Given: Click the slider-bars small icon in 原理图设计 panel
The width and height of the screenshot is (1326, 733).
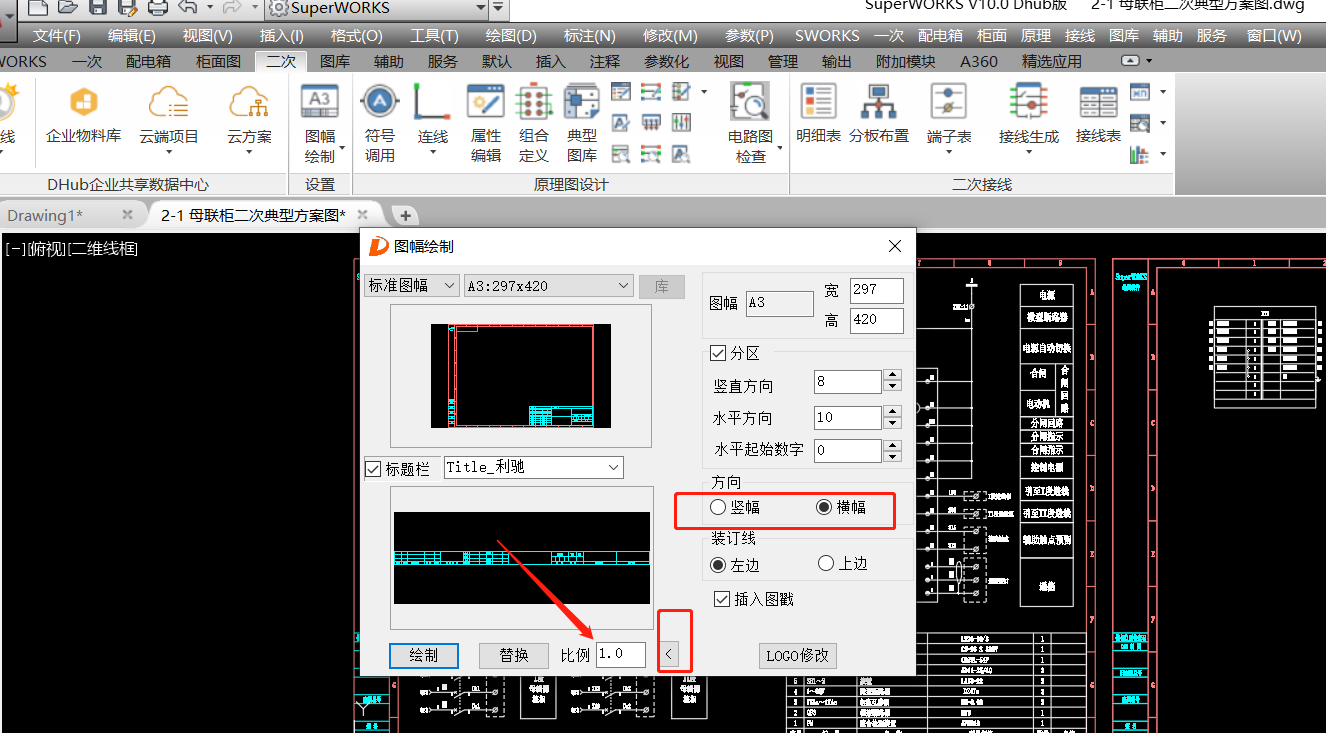Looking at the screenshot, I should [x=681, y=123].
